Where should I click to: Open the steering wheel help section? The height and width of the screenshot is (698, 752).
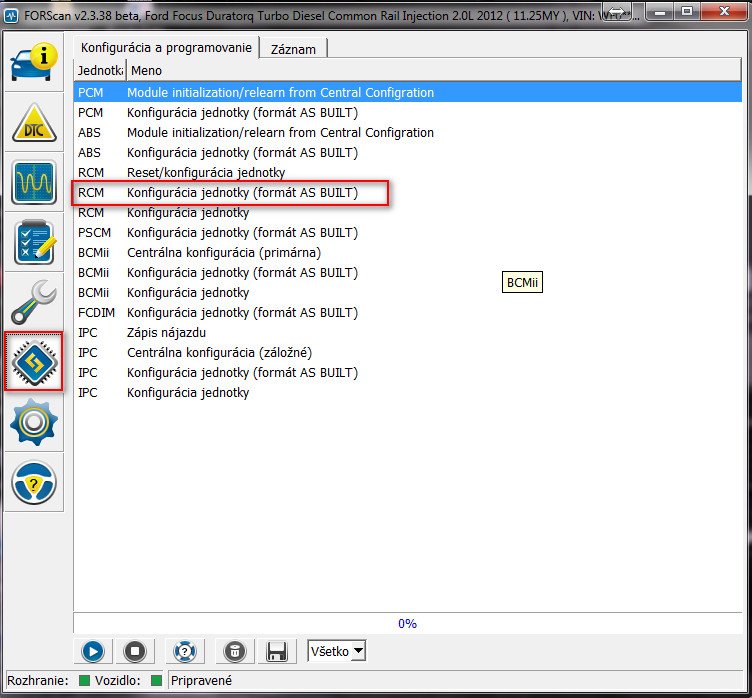coord(34,482)
